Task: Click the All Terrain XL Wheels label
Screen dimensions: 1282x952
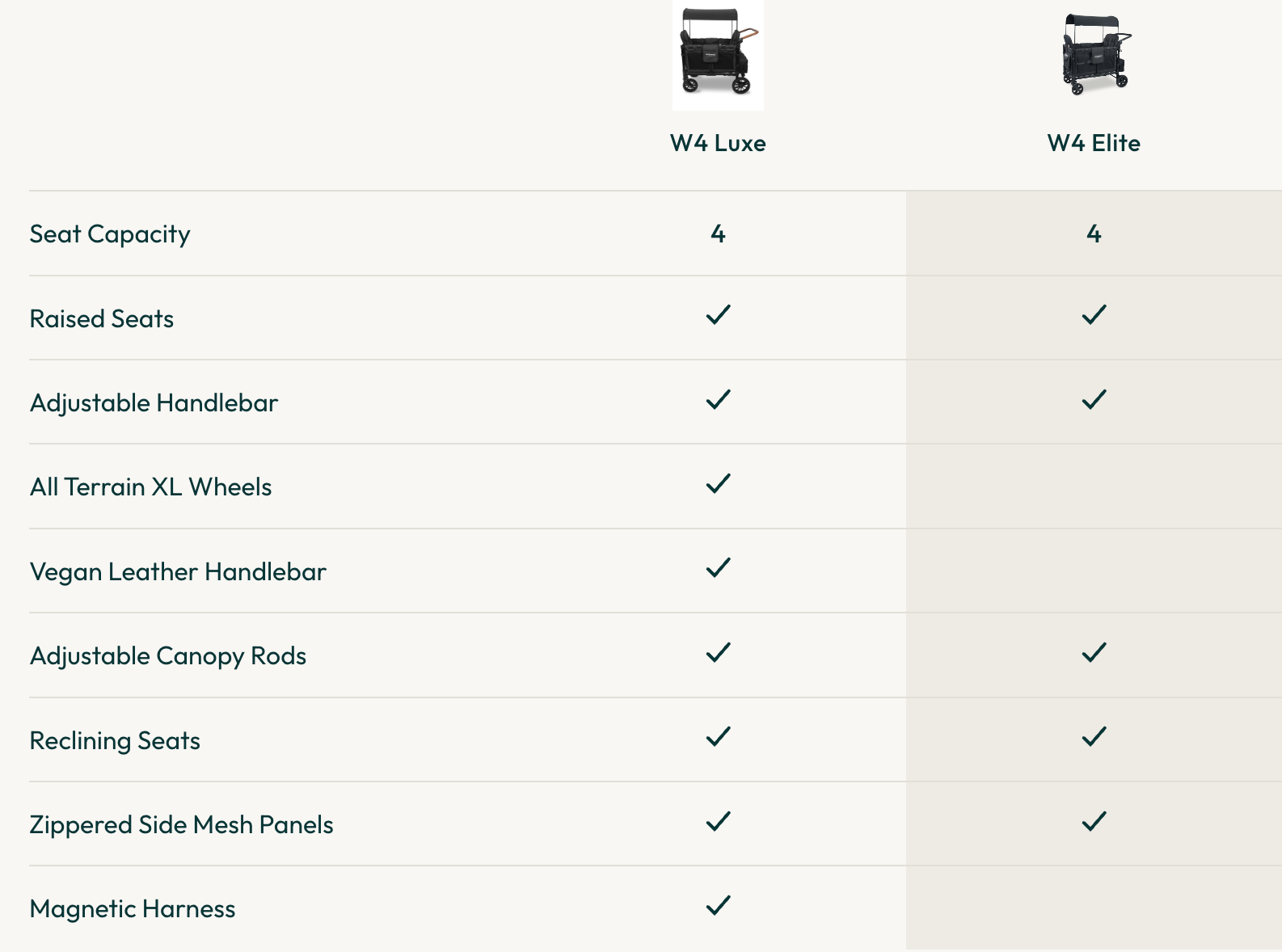Action: (x=150, y=487)
